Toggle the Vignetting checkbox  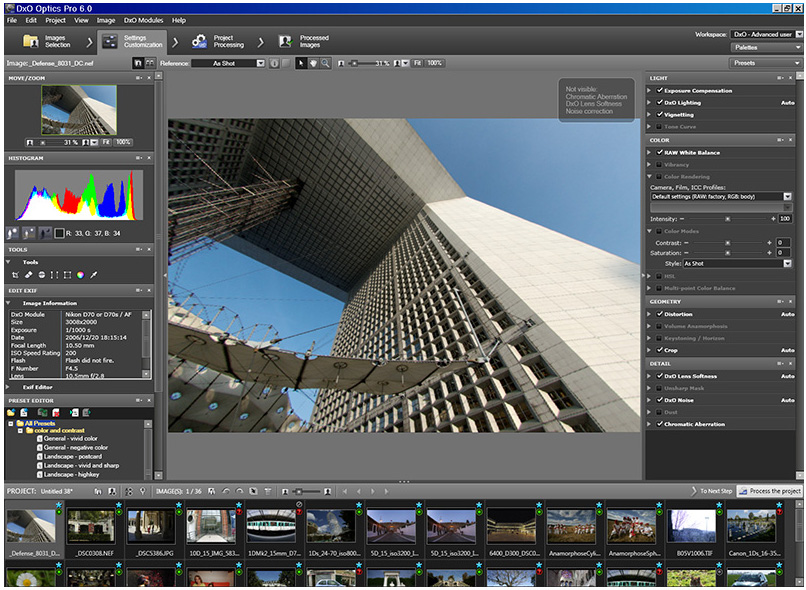(660, 115)
